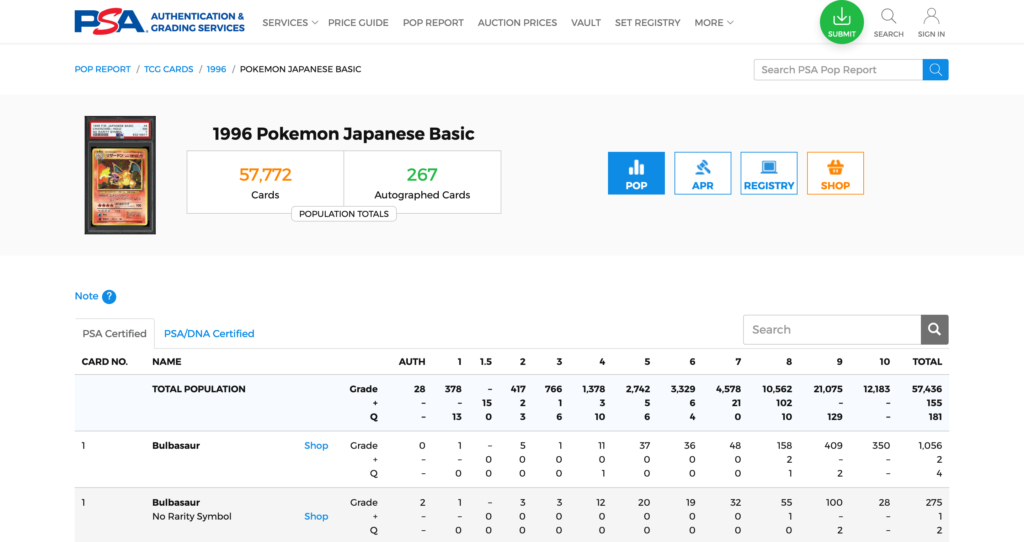Open the Shop basket button
This screenshot has width=1024, height=542.
tap(835, 173)
